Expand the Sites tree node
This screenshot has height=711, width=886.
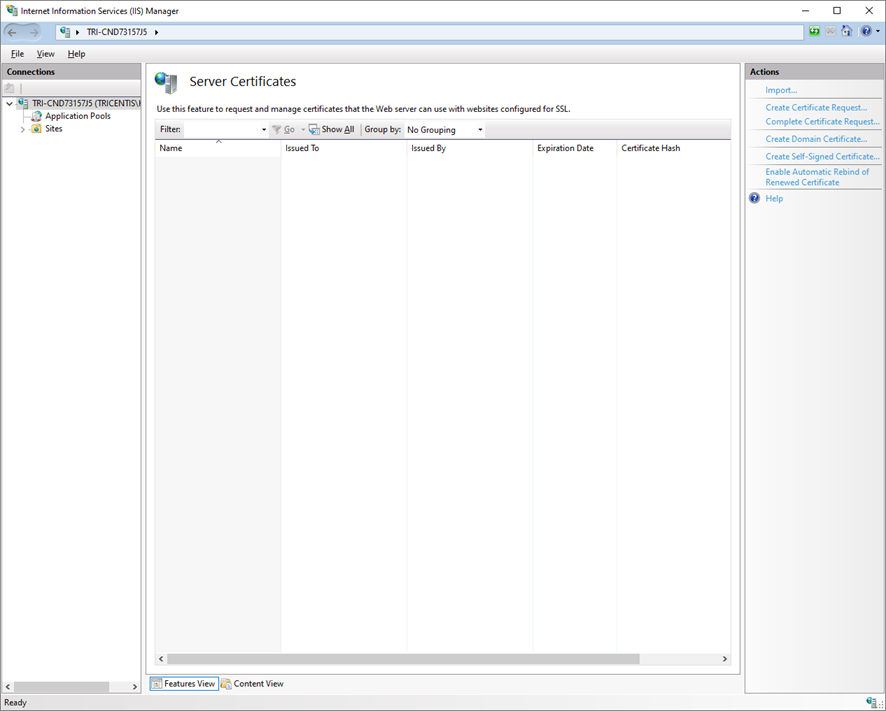(23, 129)
